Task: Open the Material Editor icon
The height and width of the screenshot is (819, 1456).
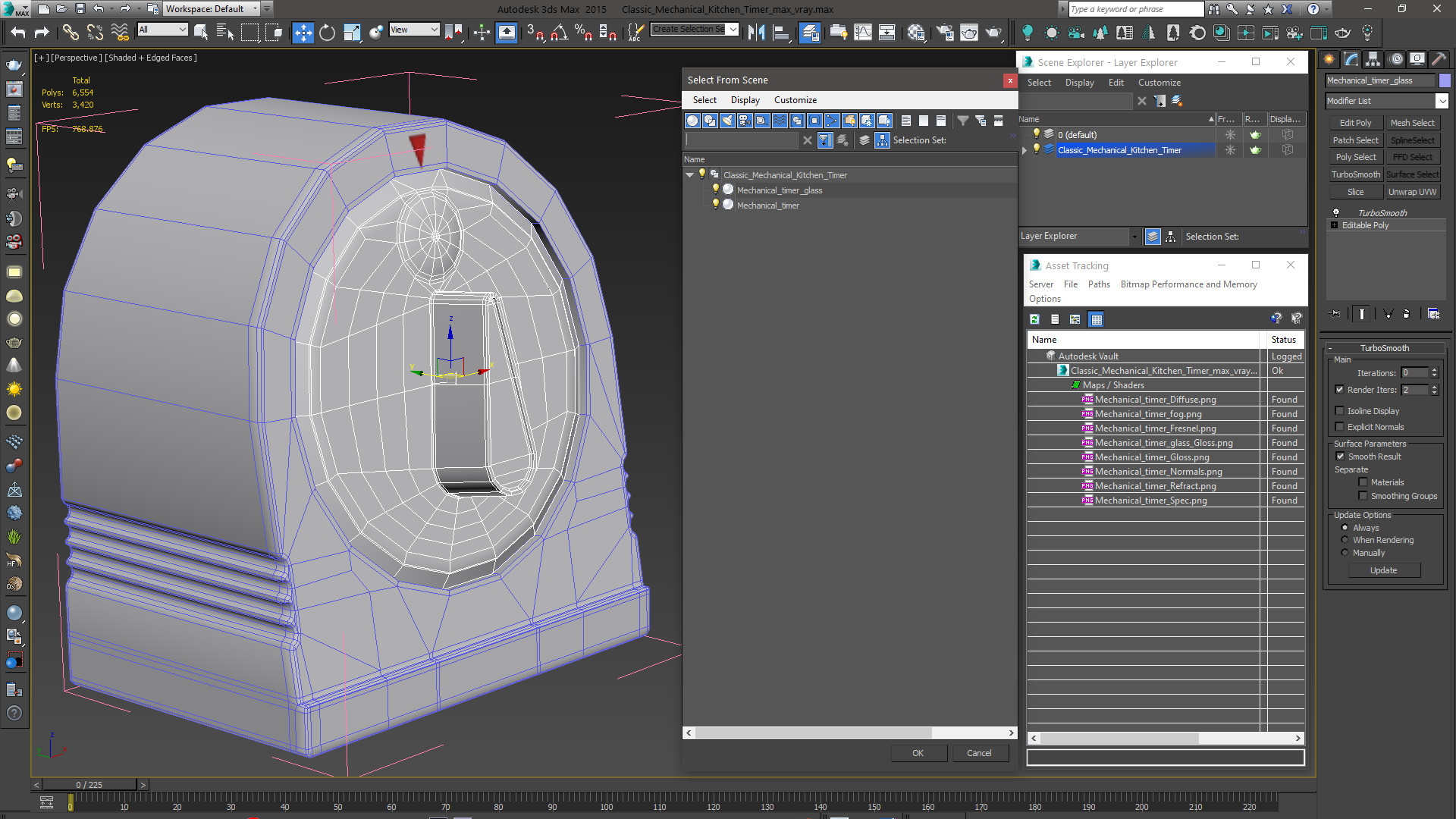Action: coord(916,33)
